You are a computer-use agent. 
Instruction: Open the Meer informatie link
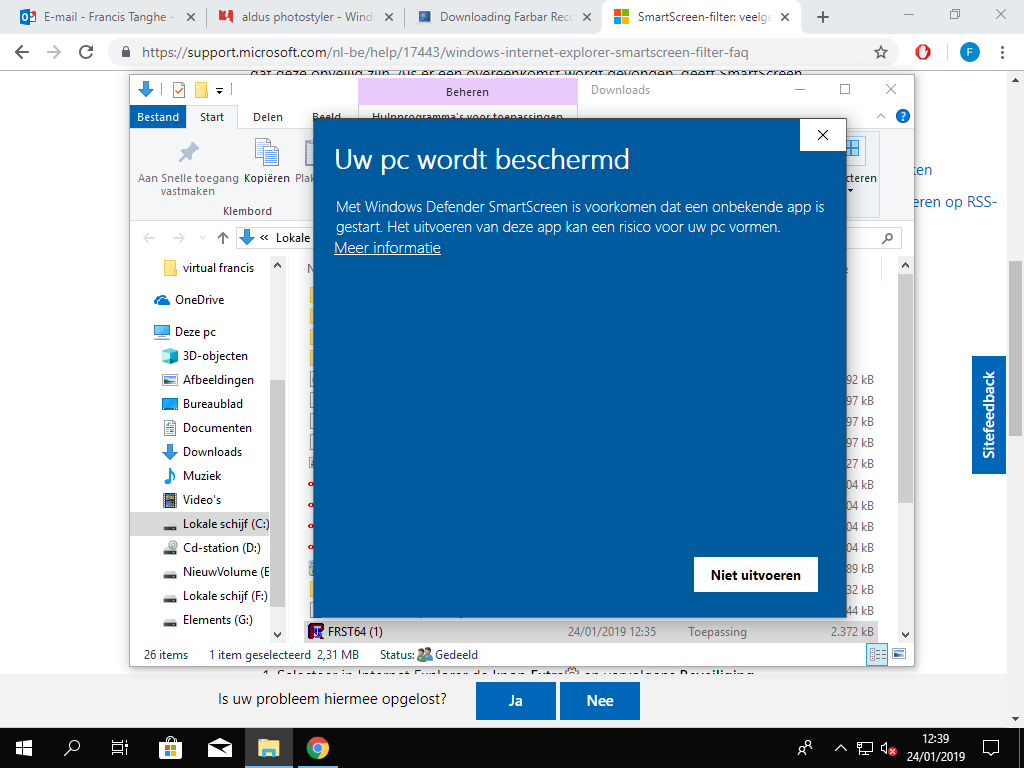(x=387, y=248)
